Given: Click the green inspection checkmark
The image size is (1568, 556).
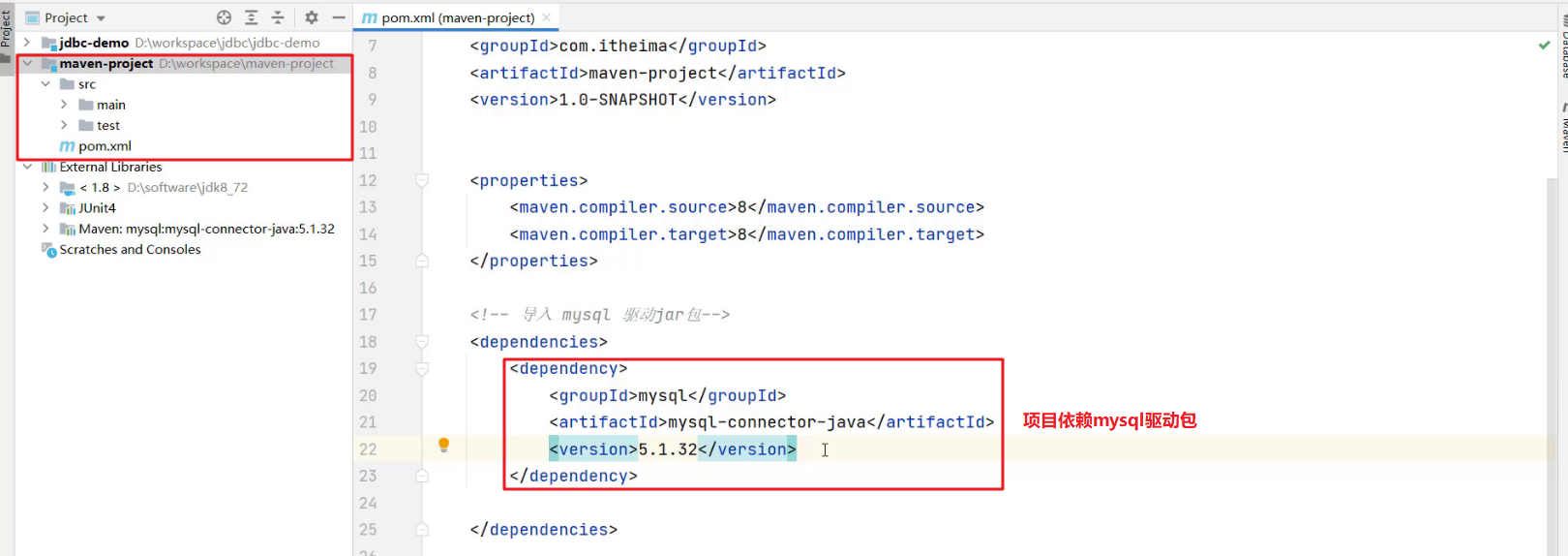Looking at the screenshot, I should [x=1544, y=46].
